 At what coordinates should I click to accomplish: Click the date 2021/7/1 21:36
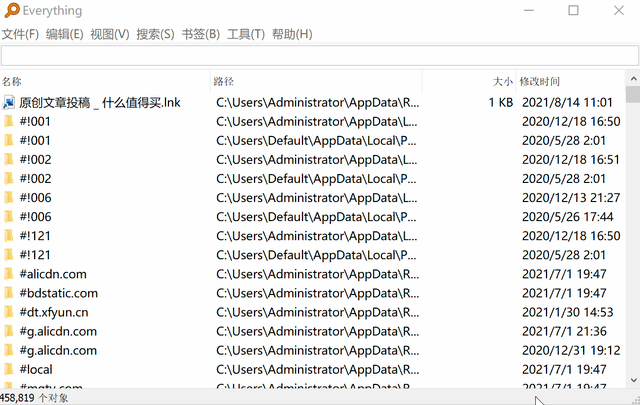(x=564, y=331)
